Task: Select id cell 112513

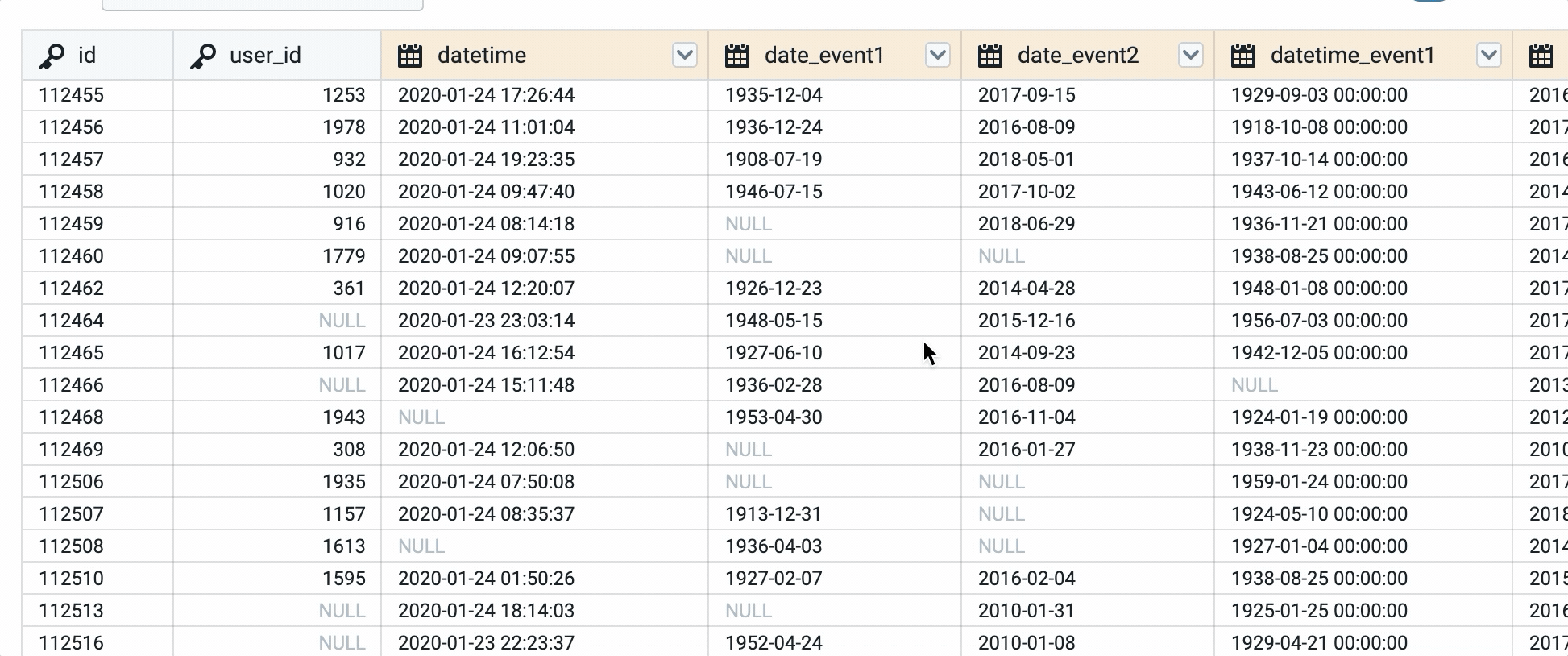Action: [x=97, y=611]
